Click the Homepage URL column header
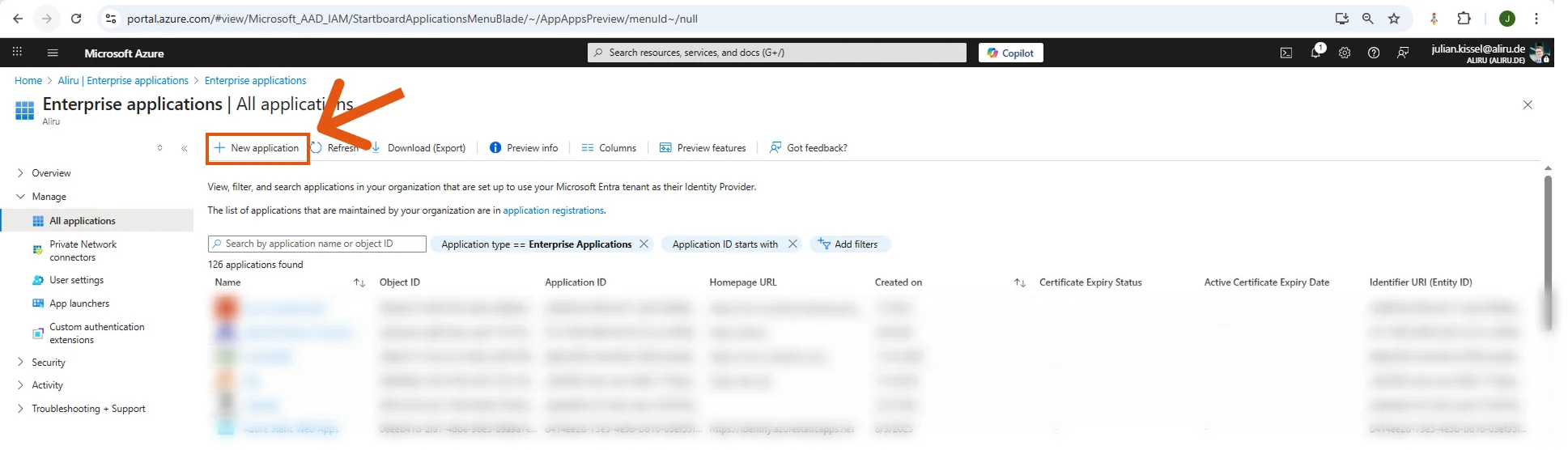The height and width of the screenshot is (450, 1568). (x=743, y=282)
